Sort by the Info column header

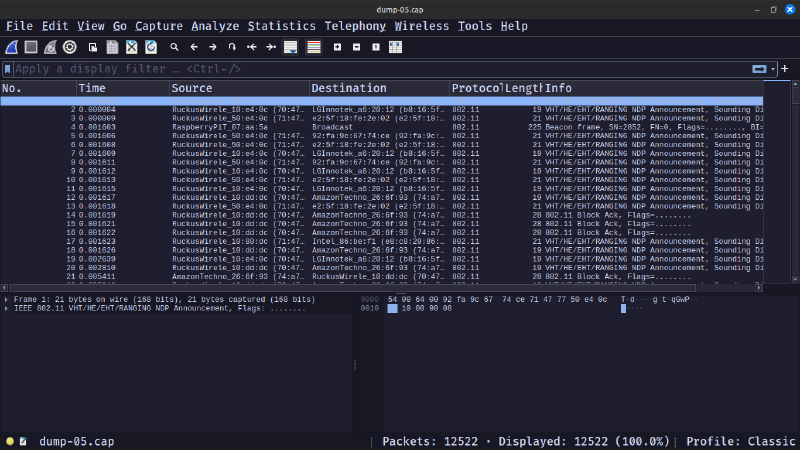[x=653, y=88]
